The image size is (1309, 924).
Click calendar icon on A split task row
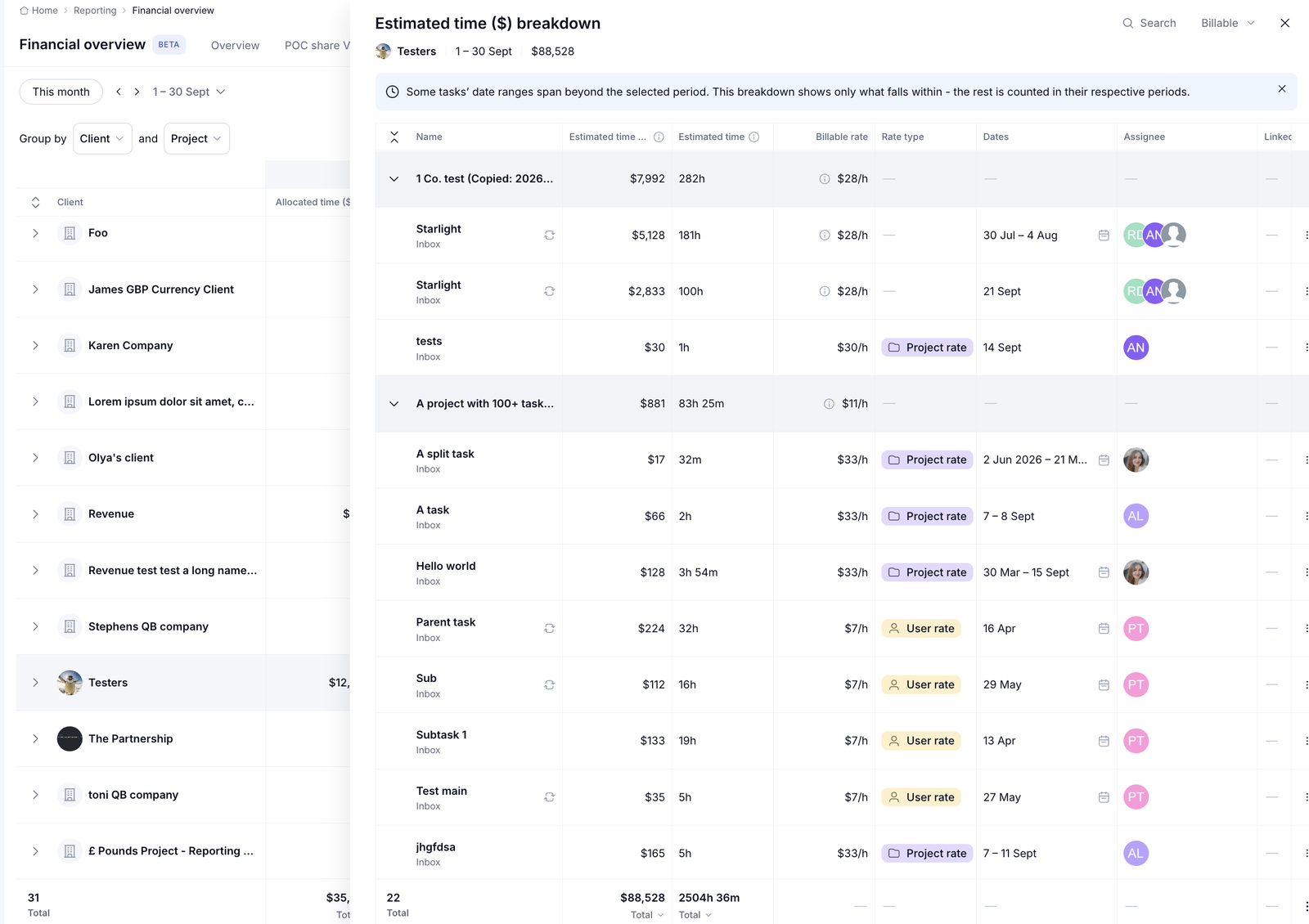pos(1104,460)
